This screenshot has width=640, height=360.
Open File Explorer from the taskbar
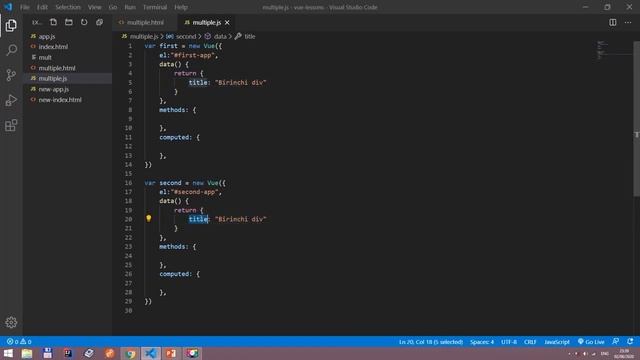(x=27, y=353)
